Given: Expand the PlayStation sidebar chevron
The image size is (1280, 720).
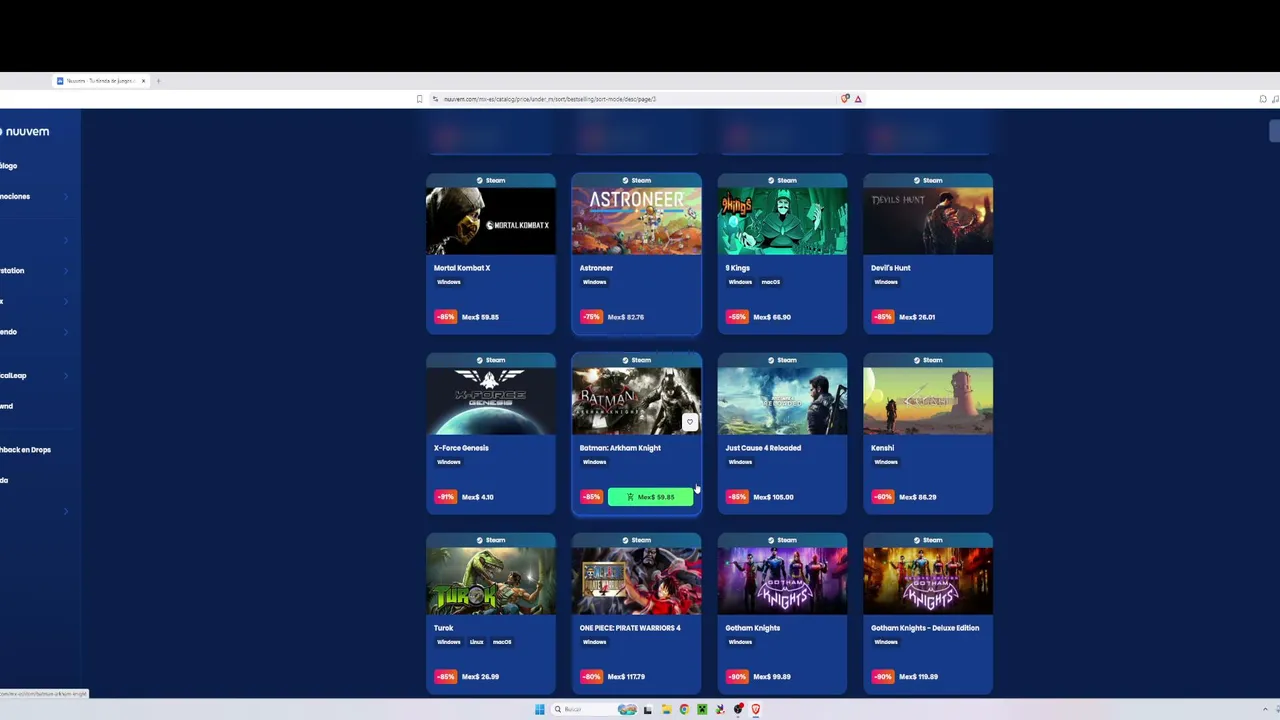Looking at the screenshot, I should point(66,270).
